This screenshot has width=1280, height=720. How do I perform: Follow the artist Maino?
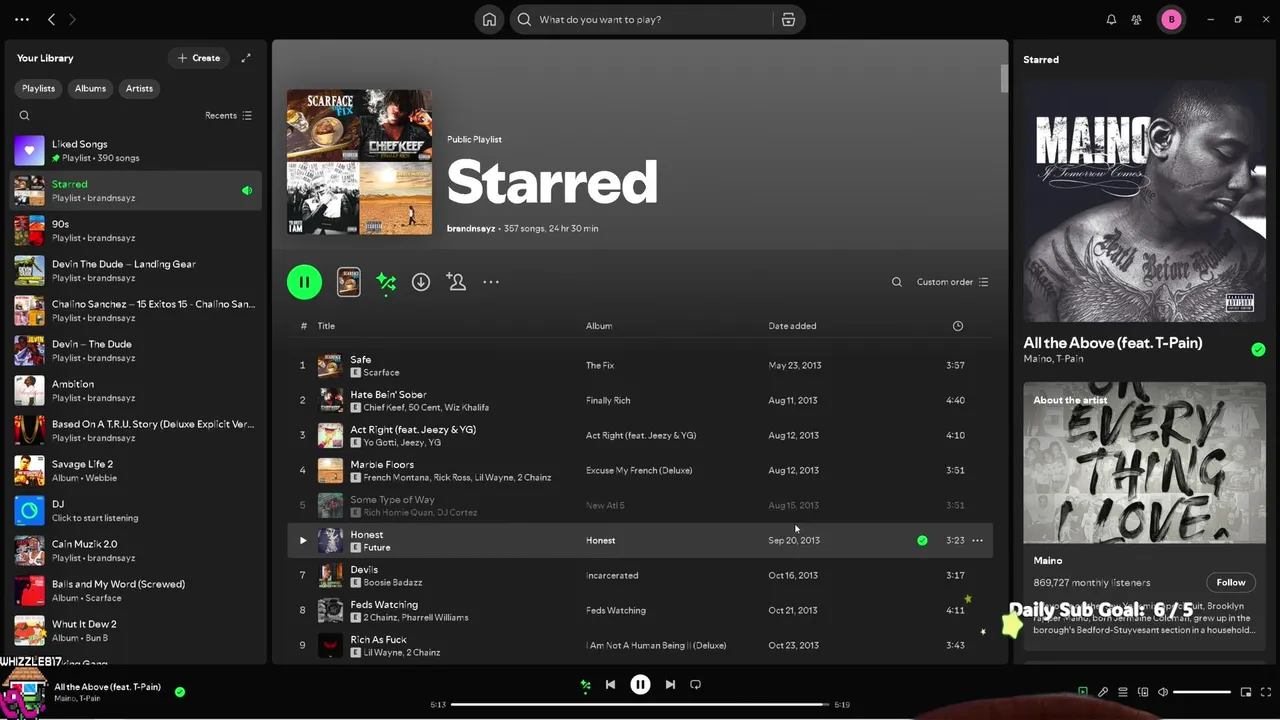pyautogui.click(x=1231, y=582)
